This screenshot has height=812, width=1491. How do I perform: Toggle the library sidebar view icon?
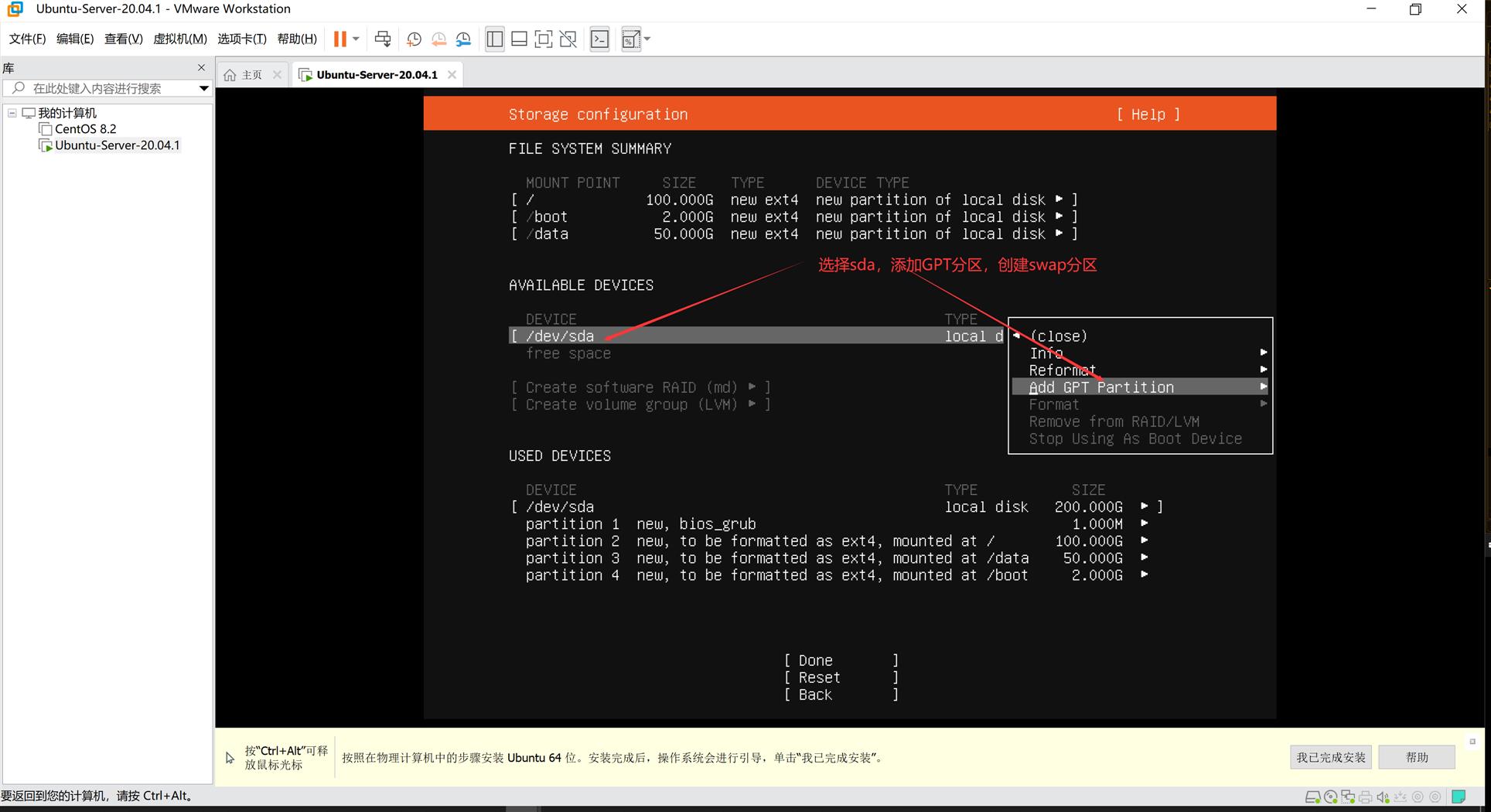495,39
